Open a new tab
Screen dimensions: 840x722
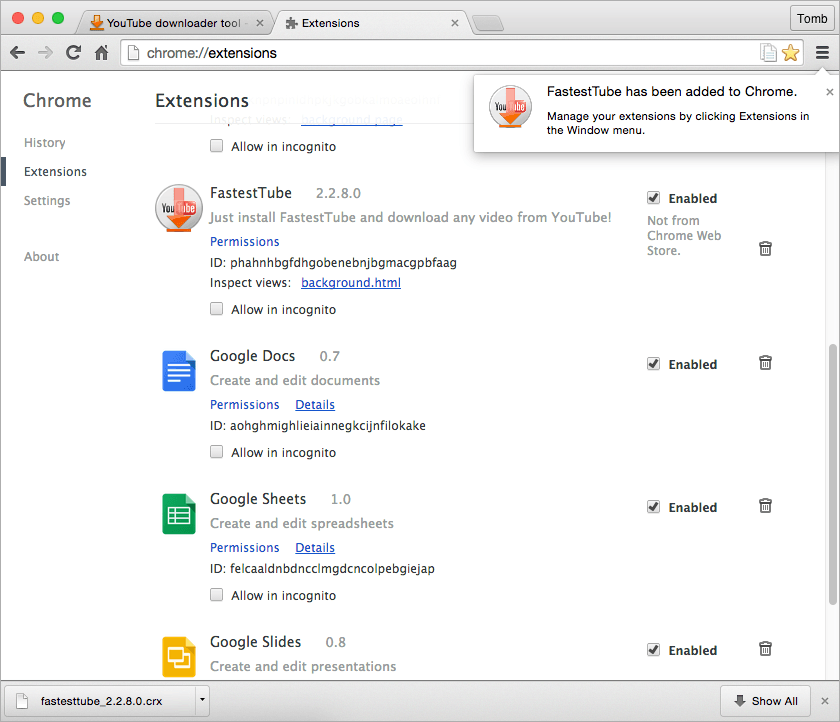[488, 23]
